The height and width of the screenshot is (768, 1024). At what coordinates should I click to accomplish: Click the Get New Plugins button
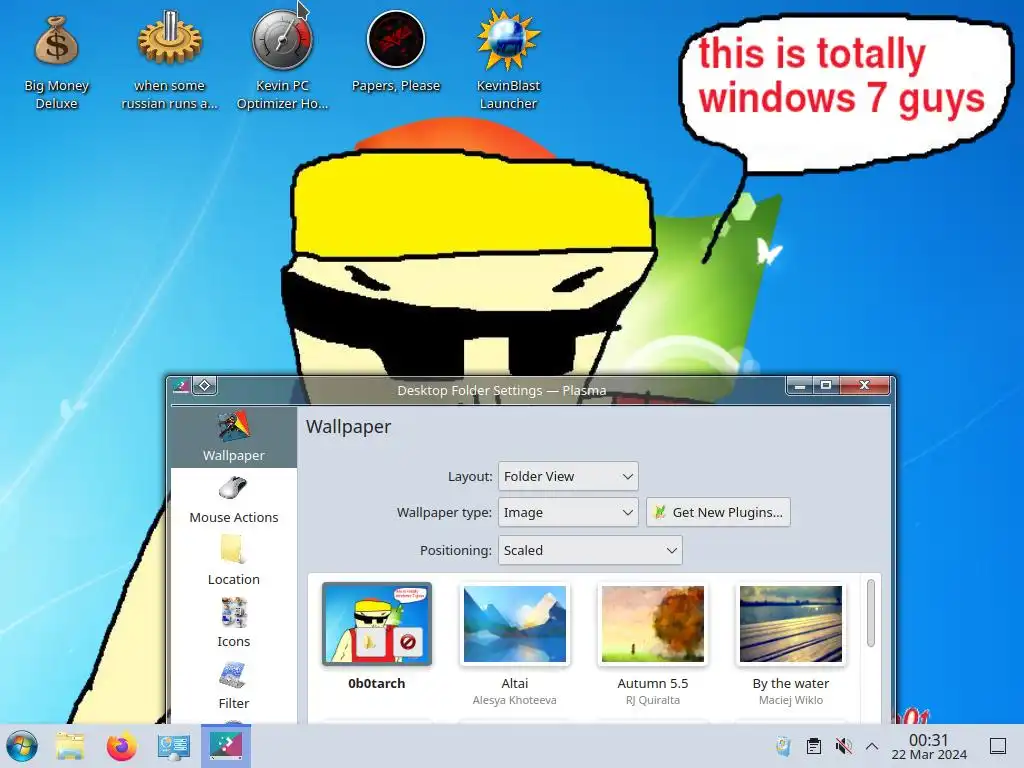click(x=718, y=512)
